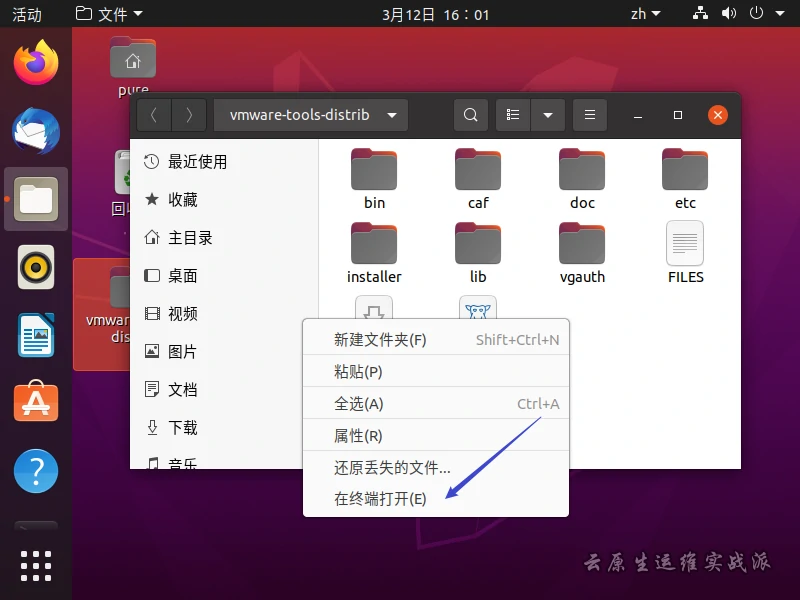Open the Help app in dock

pyautogui.click(x=36, y=471)
